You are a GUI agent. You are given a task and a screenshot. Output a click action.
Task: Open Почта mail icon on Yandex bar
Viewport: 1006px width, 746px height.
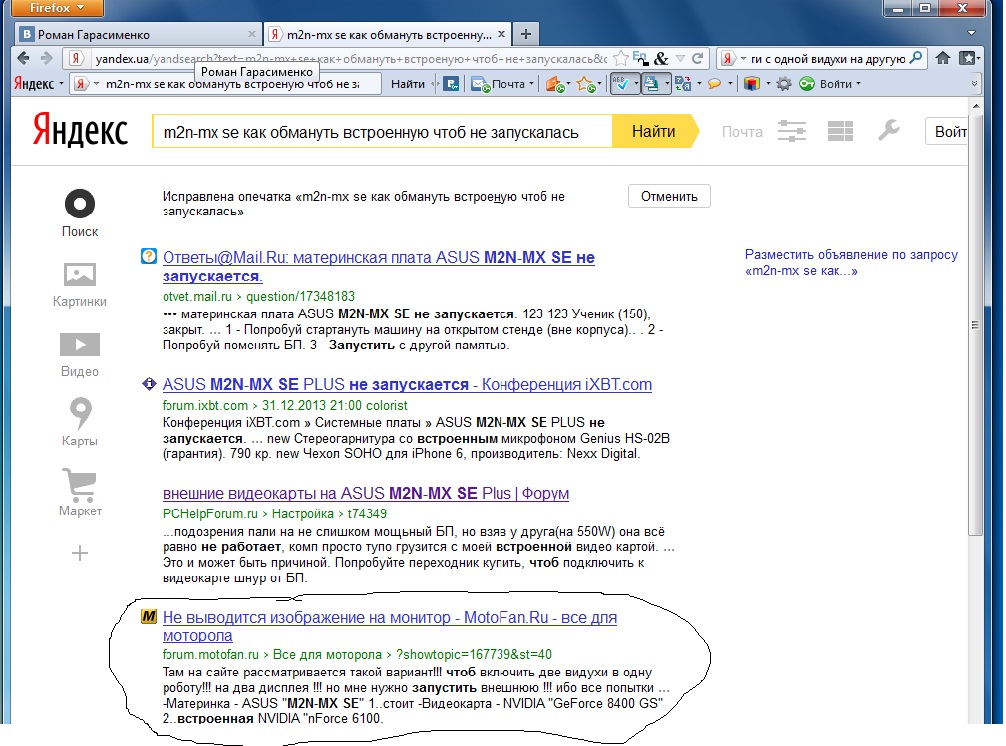click(480, 83)
